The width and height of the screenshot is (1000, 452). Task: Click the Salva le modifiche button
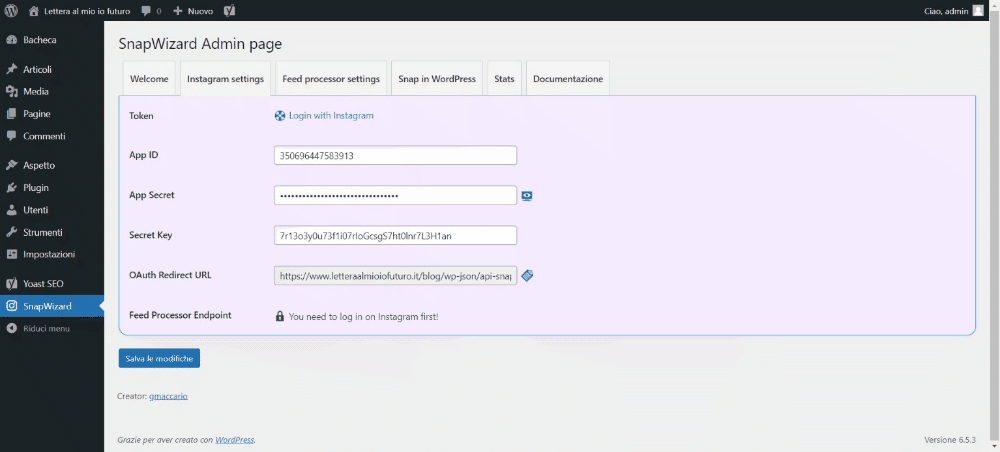pyautogui.click(x=159, y=358)
